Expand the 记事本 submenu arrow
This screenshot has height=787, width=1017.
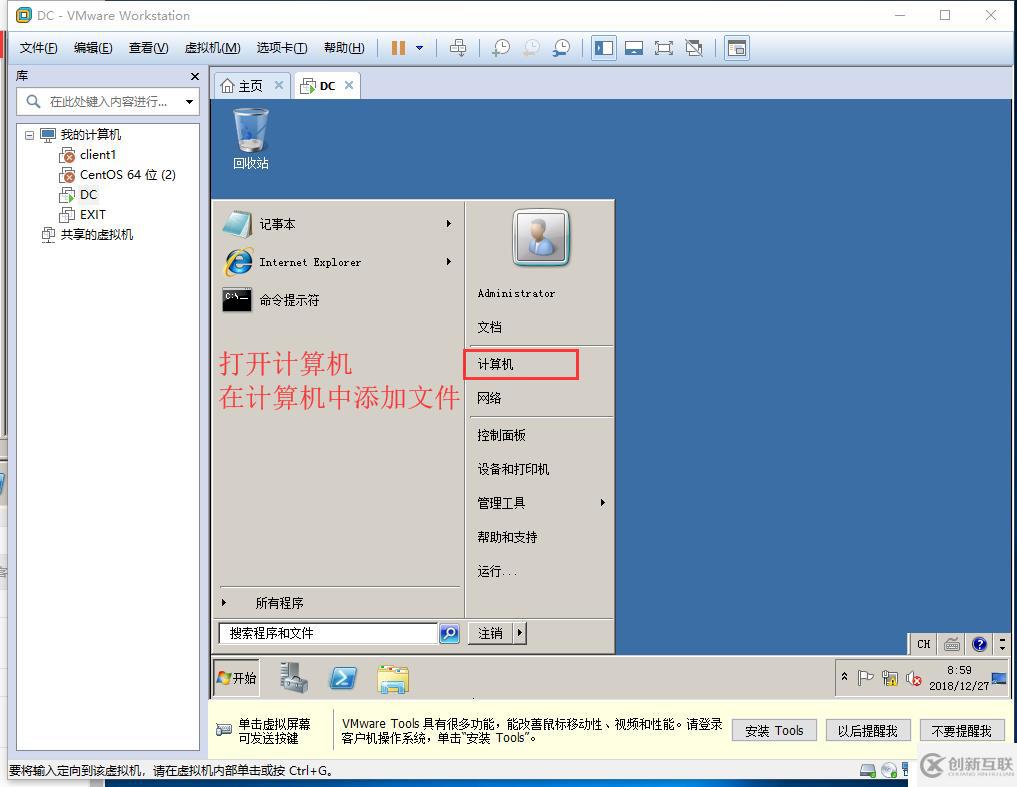[x=449, y=224]
